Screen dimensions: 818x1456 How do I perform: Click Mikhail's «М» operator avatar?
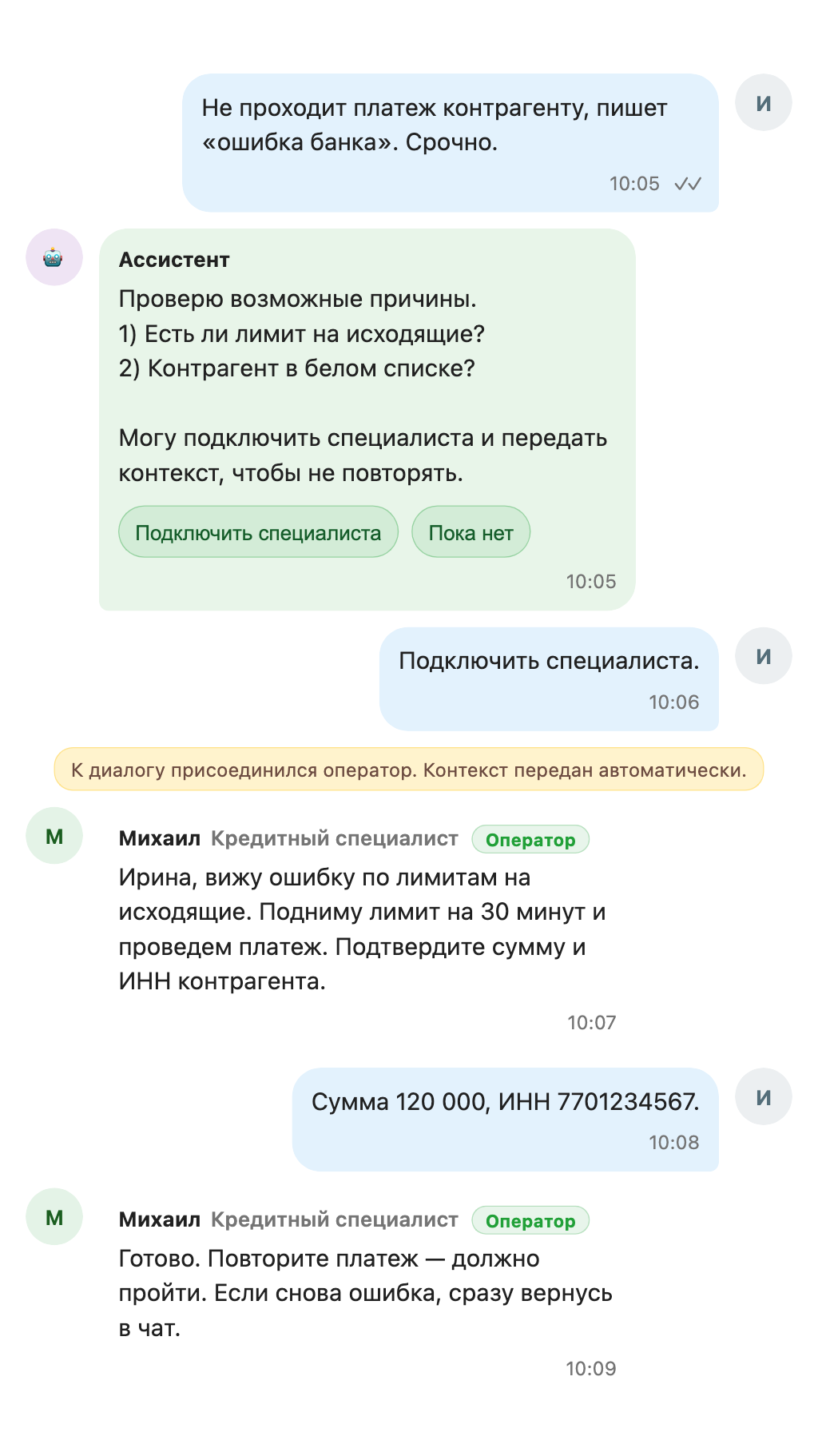pos(54,836)
